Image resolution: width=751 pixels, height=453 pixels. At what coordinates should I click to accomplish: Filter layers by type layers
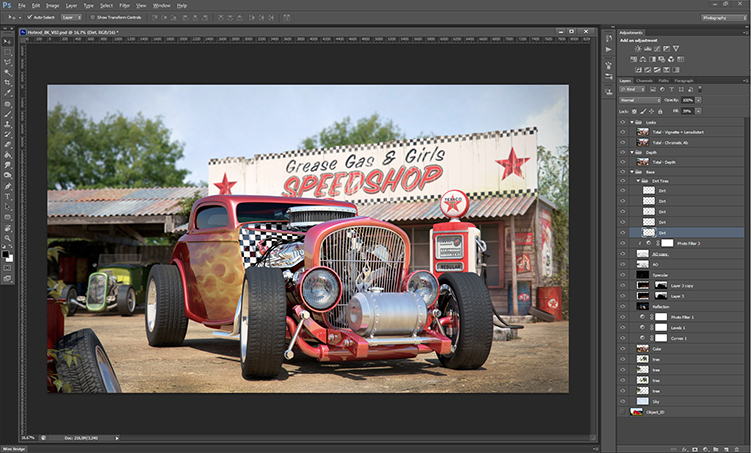pyautogui.click(x=671, y=89)
